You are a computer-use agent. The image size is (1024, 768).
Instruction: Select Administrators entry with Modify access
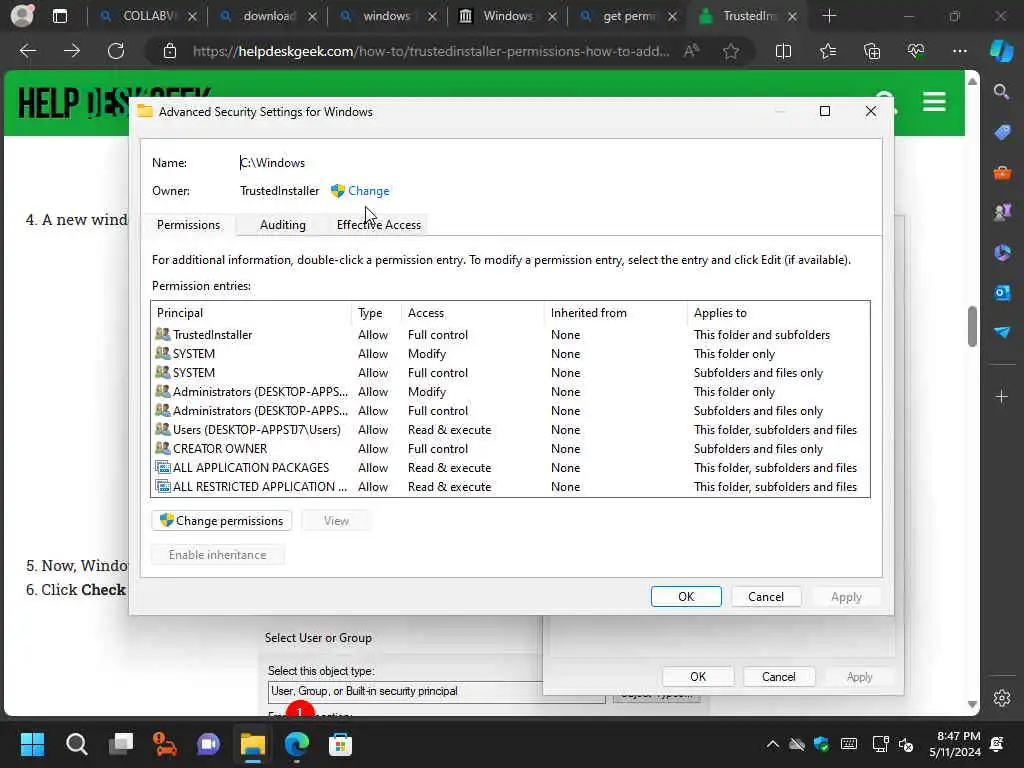[x=510, y=392]
